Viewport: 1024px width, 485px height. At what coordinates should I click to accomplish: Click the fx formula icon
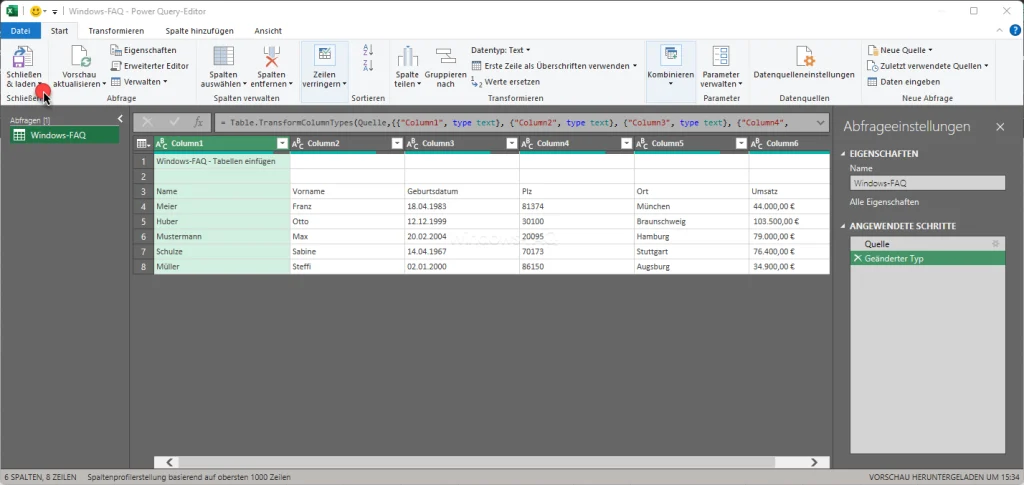pyautogui.click(x=198, y=122)
